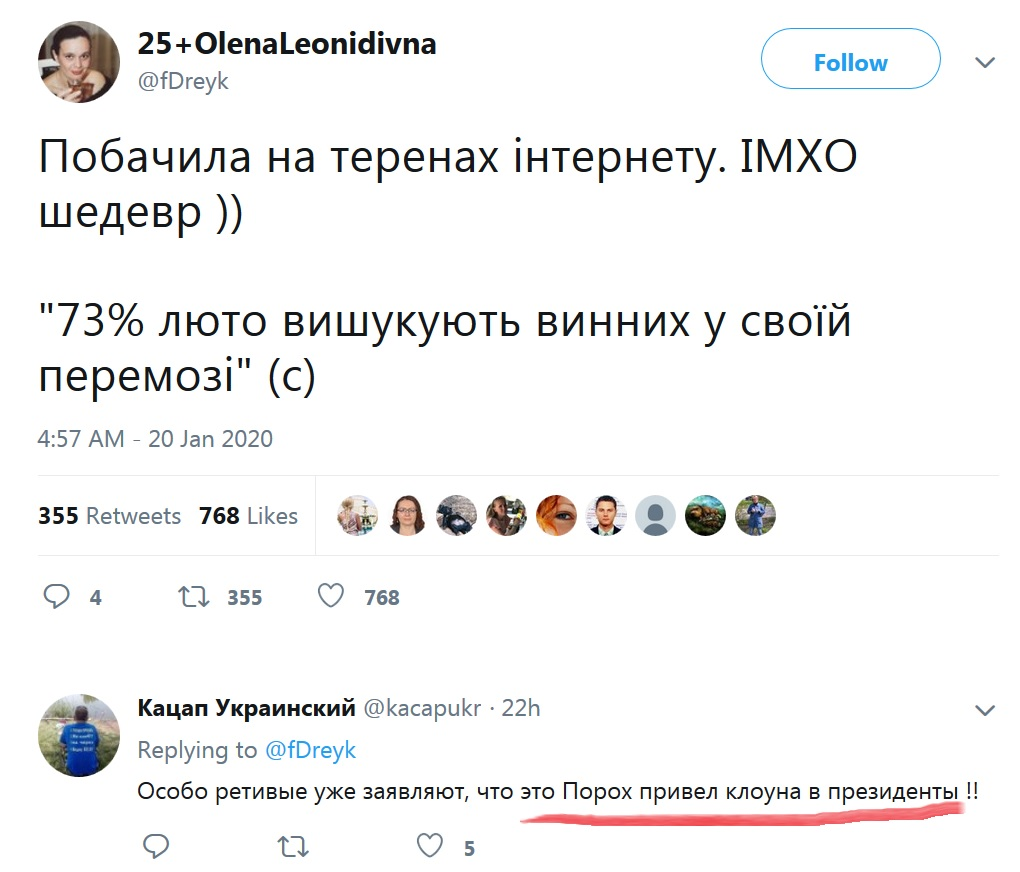Reply to the main tweet
1020x872 pixels.
(x=57, y=597)
